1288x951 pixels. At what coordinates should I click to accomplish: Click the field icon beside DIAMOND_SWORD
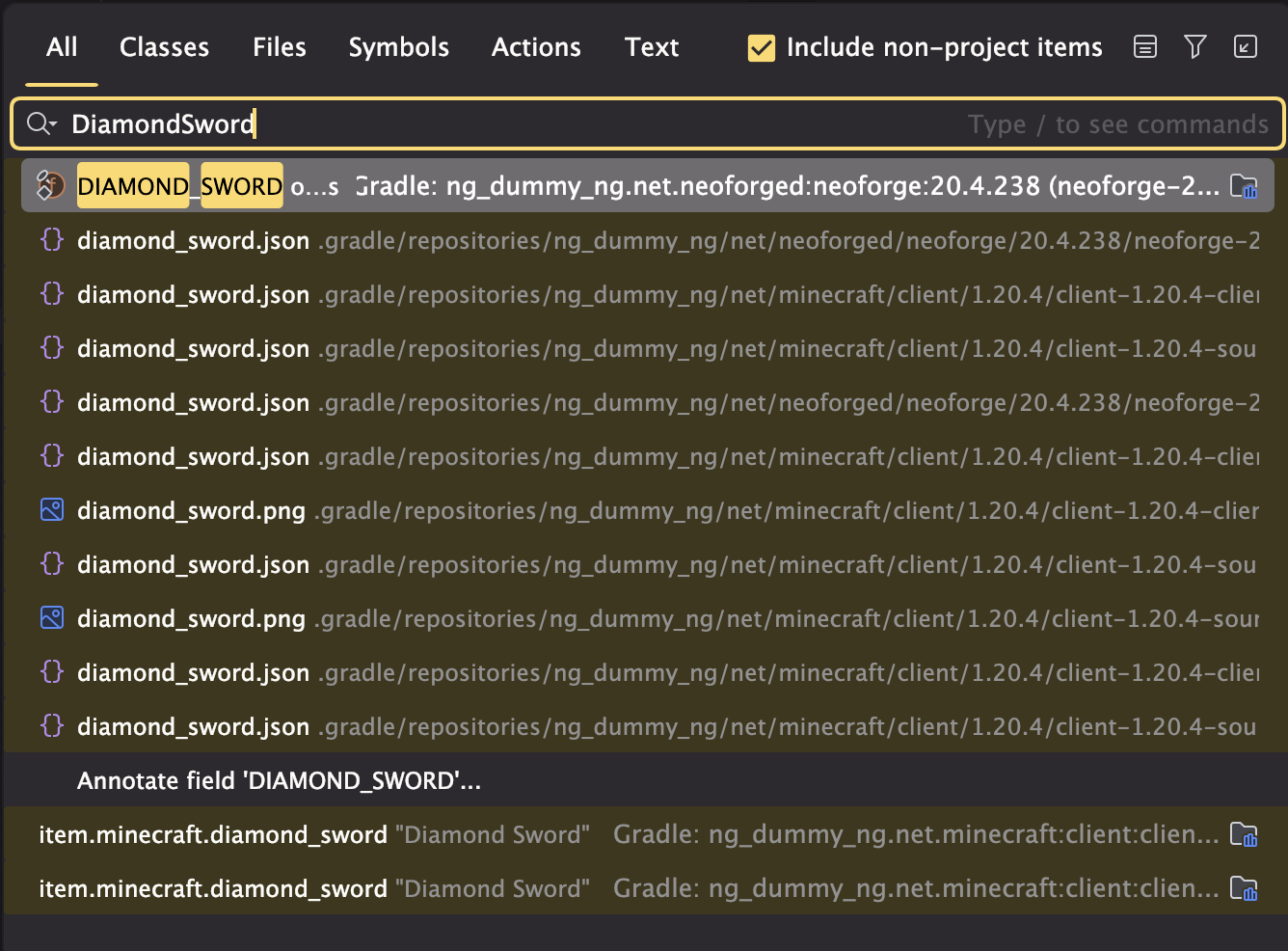tap(50, 185)
